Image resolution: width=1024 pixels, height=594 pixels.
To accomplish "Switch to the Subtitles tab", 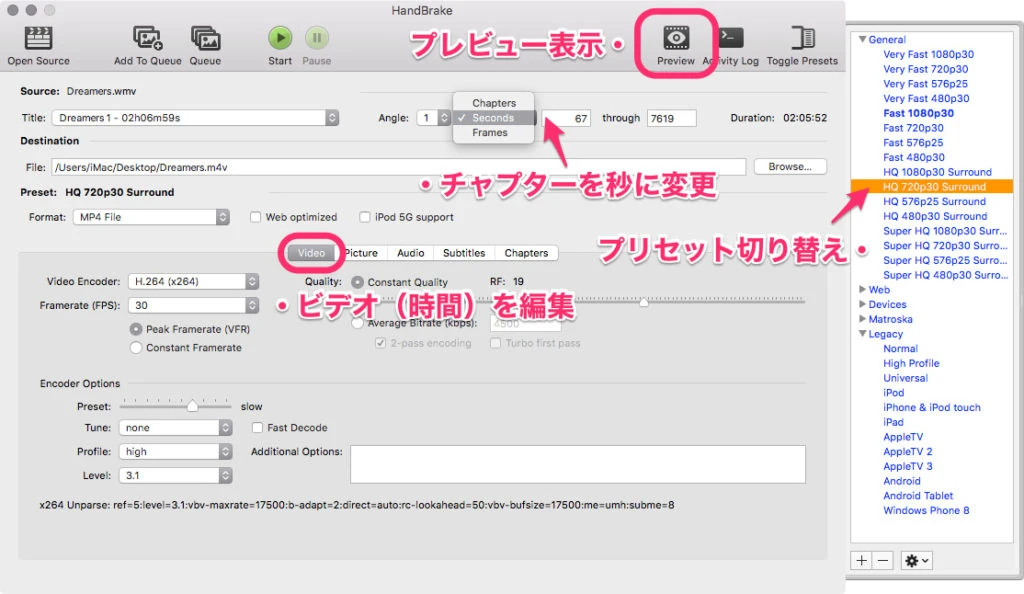I will pyautogui.click(x=464, y=253).
